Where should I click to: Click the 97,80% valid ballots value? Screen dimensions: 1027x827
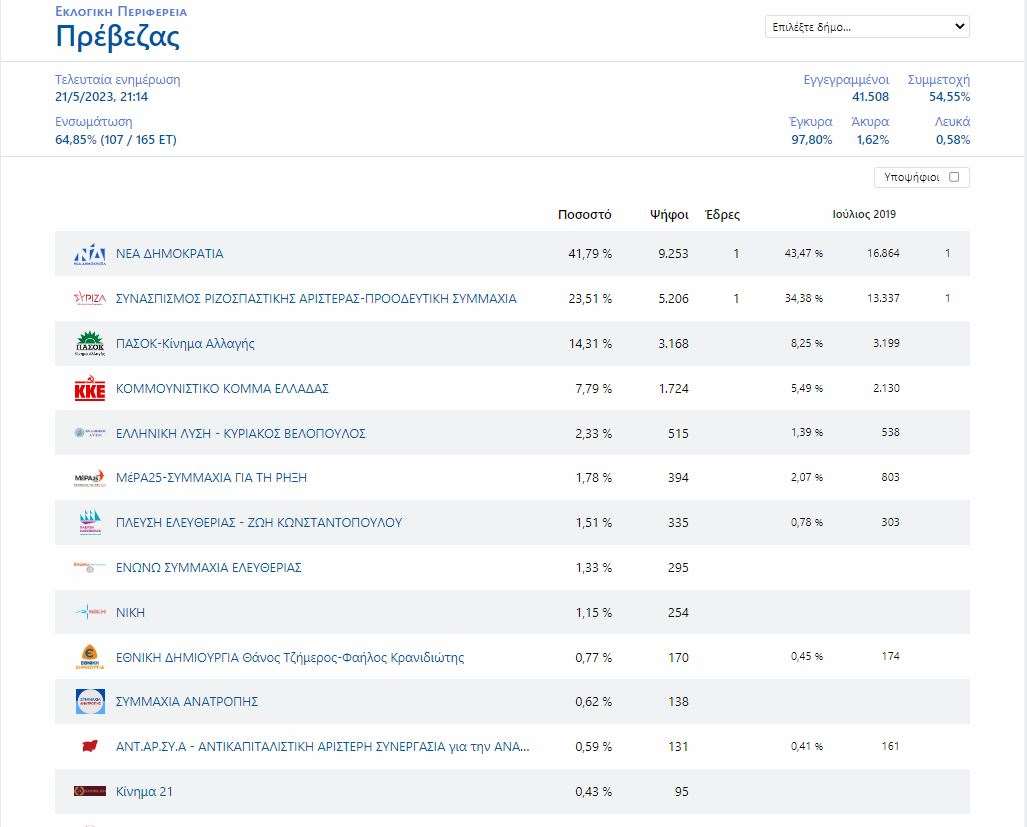812,139
